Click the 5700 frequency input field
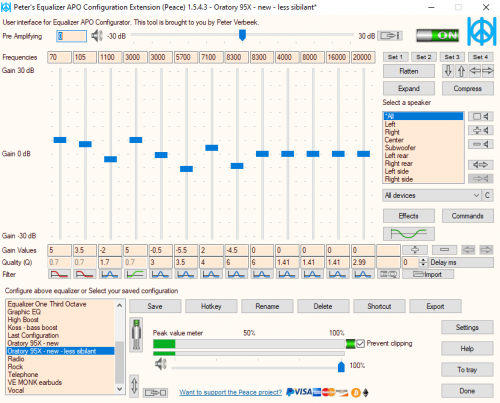The height and width of the screenshot is (403, 500). coord(186,57)
